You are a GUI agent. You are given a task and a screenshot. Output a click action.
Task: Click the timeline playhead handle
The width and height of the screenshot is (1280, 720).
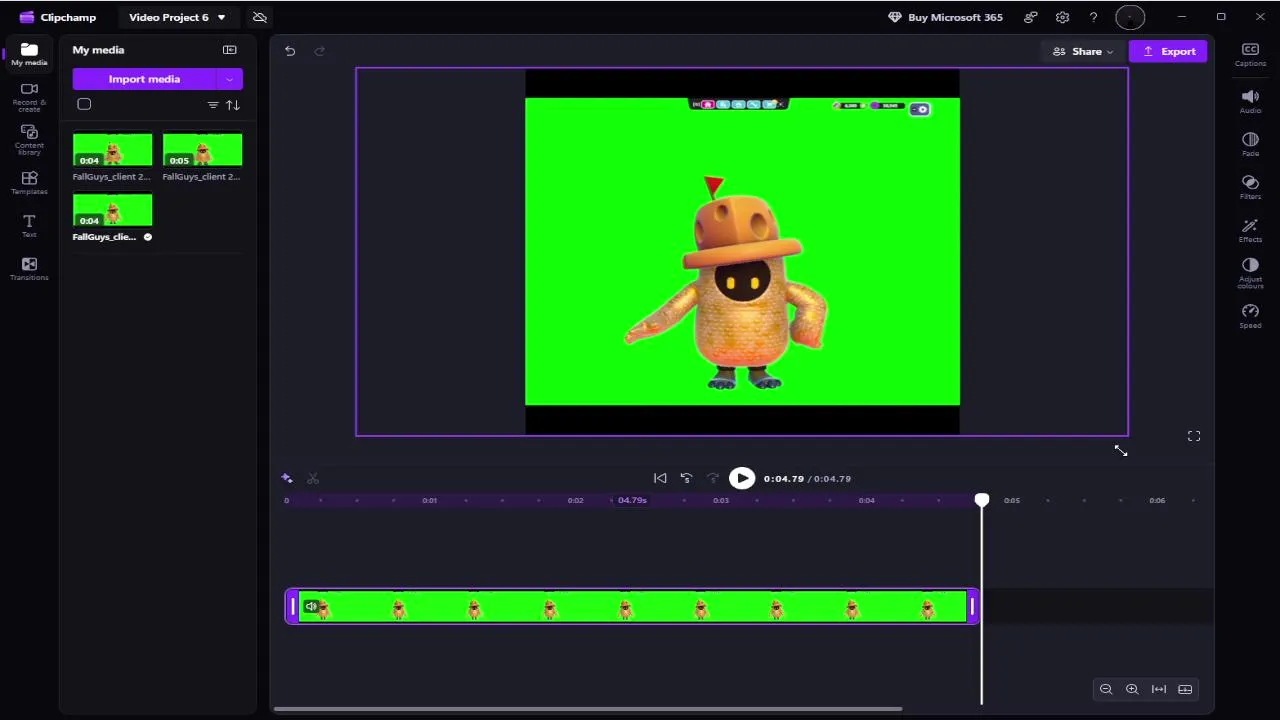(982, 500)
